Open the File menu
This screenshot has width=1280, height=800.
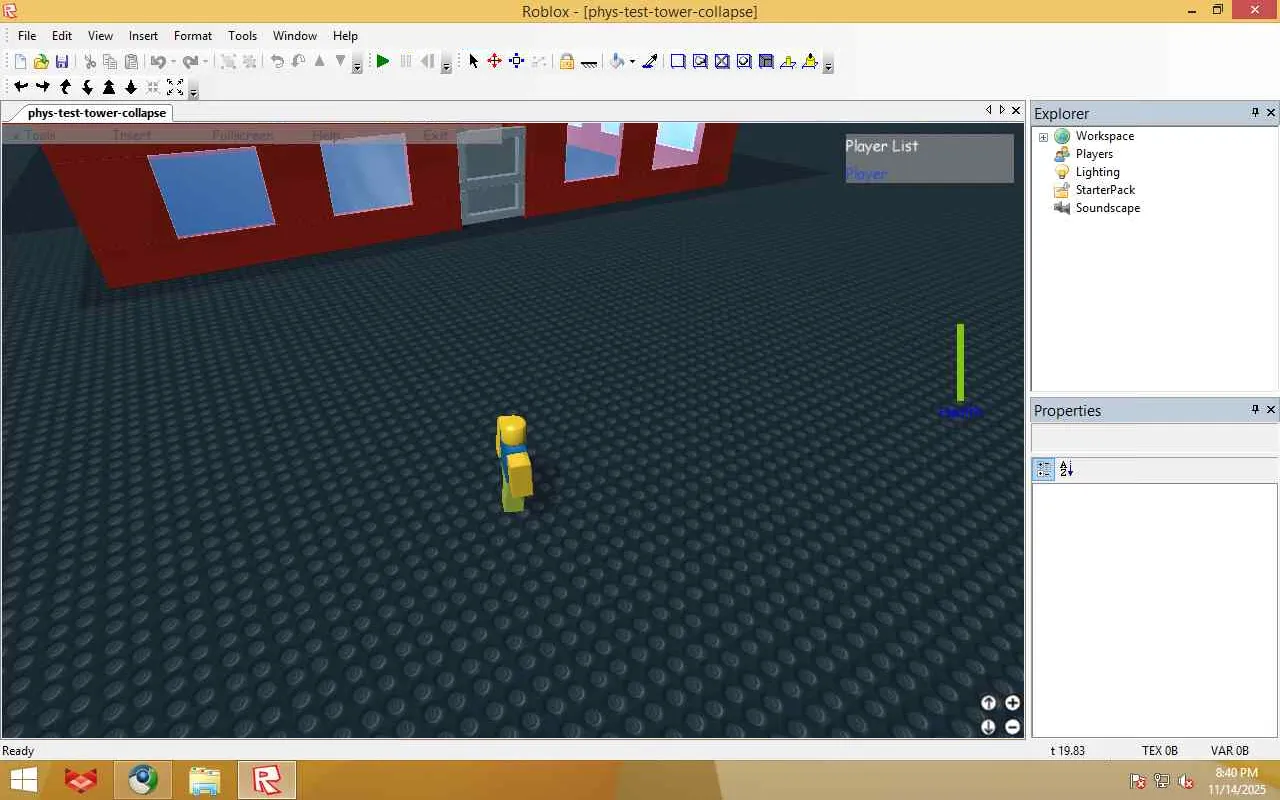coord(27,35)
